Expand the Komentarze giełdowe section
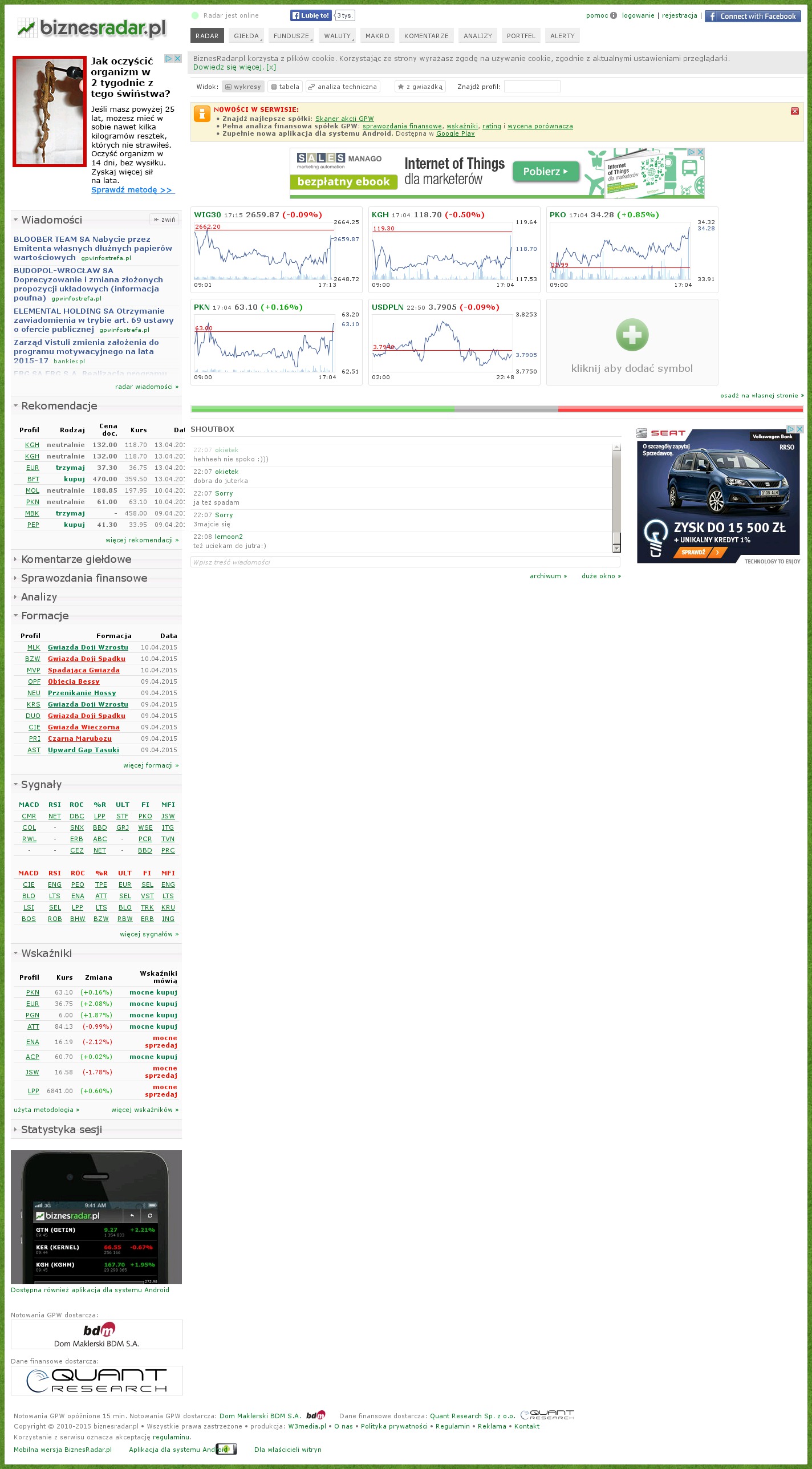Viewport: 812px width, 1469px height. (76, 559)
